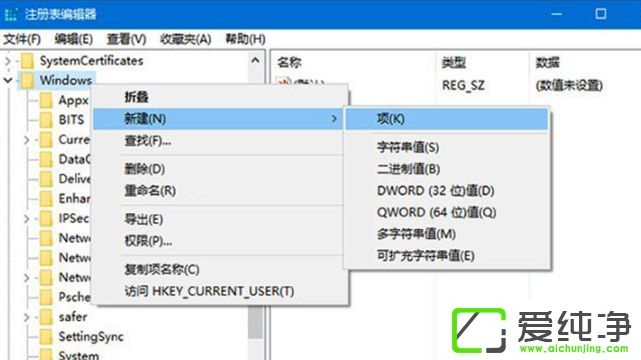Select 项(K) in the submenu
Image resolution: width=641 pixels, height=360 pixels.
446,119
